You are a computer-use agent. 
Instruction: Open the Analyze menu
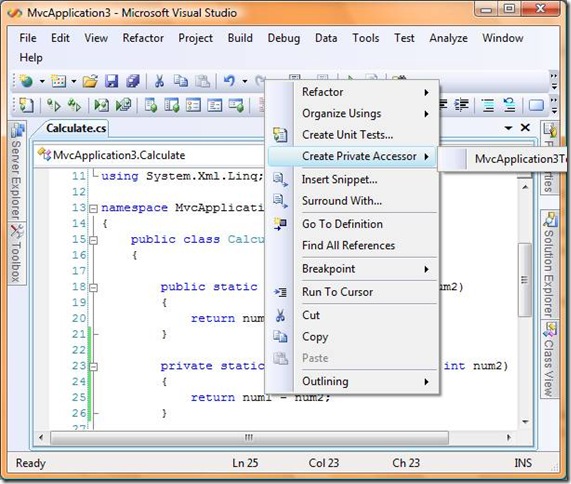(x=448, y=38)
